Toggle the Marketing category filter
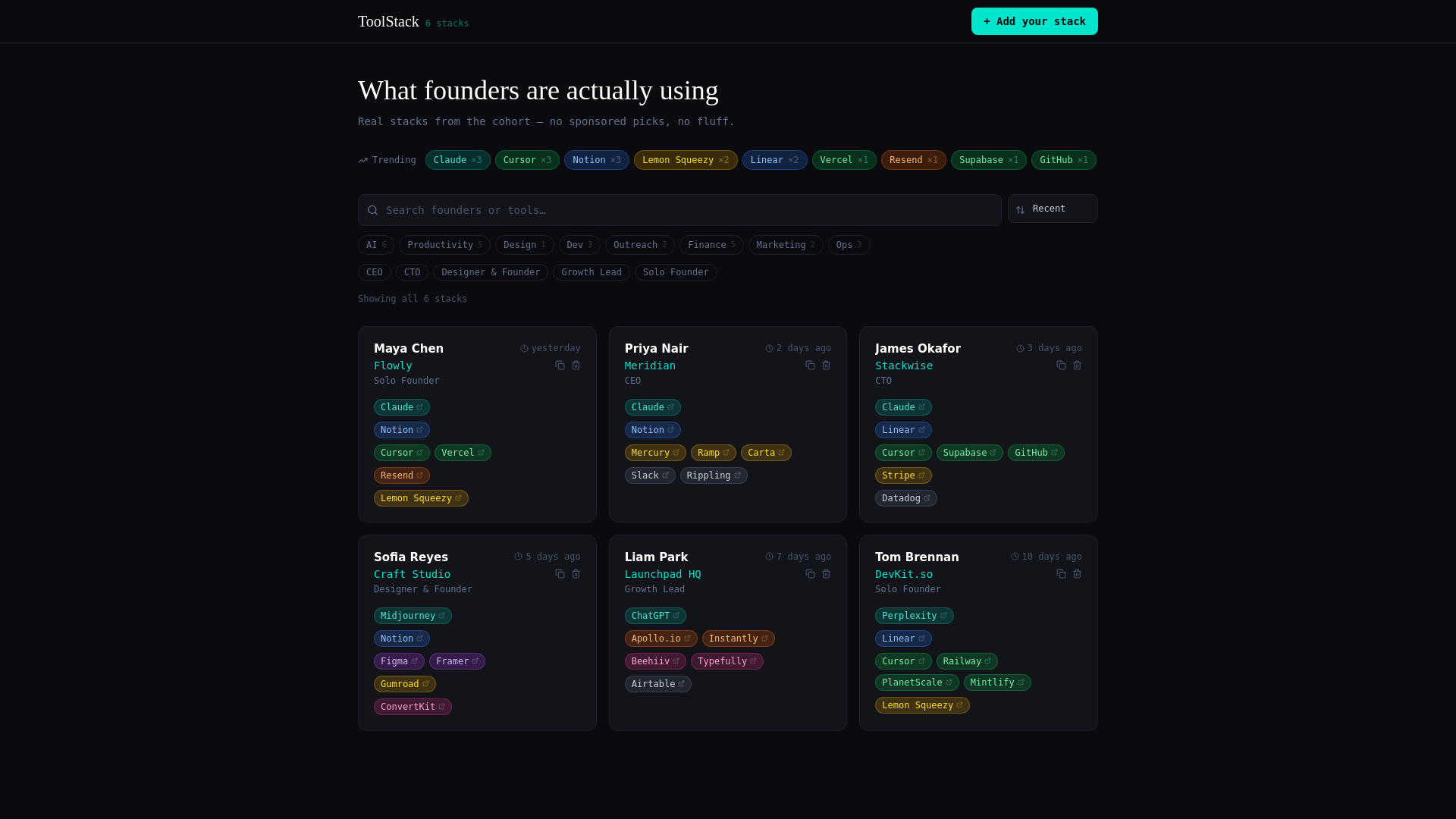The image size is (1456, 819). tap(786, 245)
